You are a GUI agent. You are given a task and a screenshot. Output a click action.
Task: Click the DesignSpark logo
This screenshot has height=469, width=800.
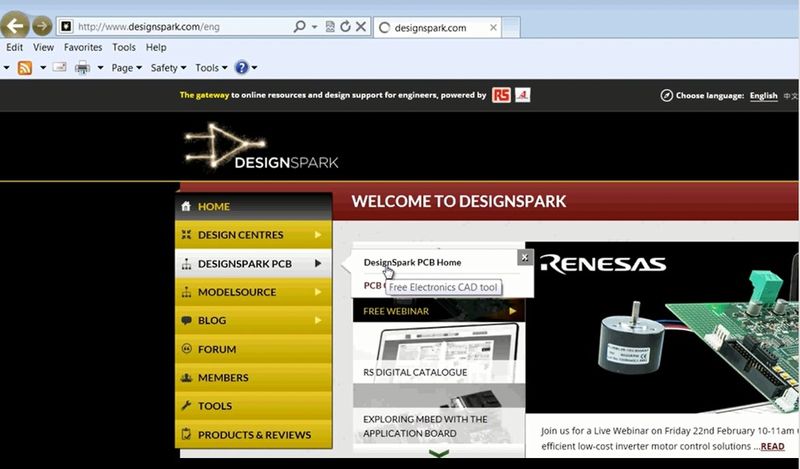pos(261,146)
